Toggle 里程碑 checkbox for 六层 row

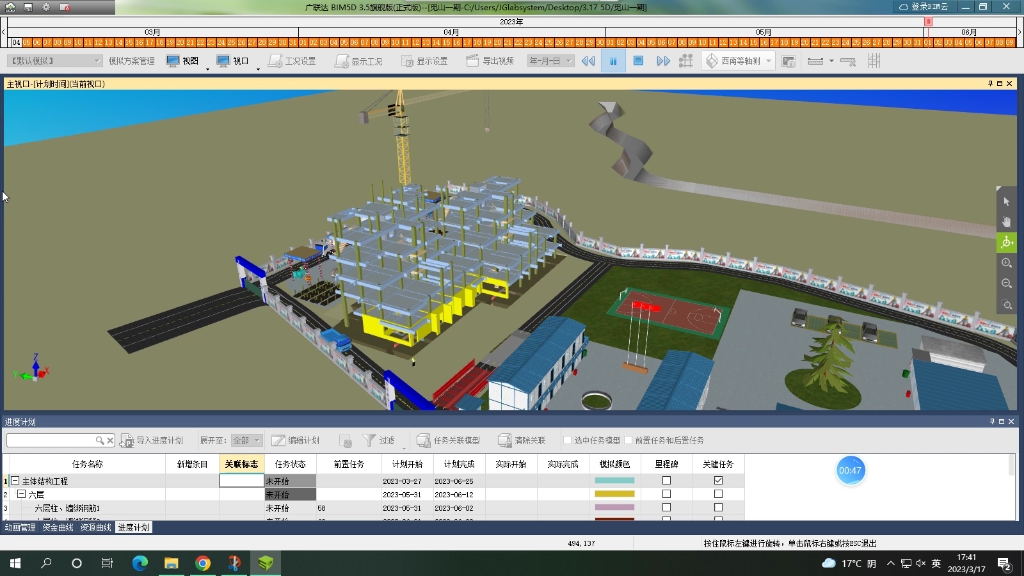pyautogui.click(x=666, y=494)
